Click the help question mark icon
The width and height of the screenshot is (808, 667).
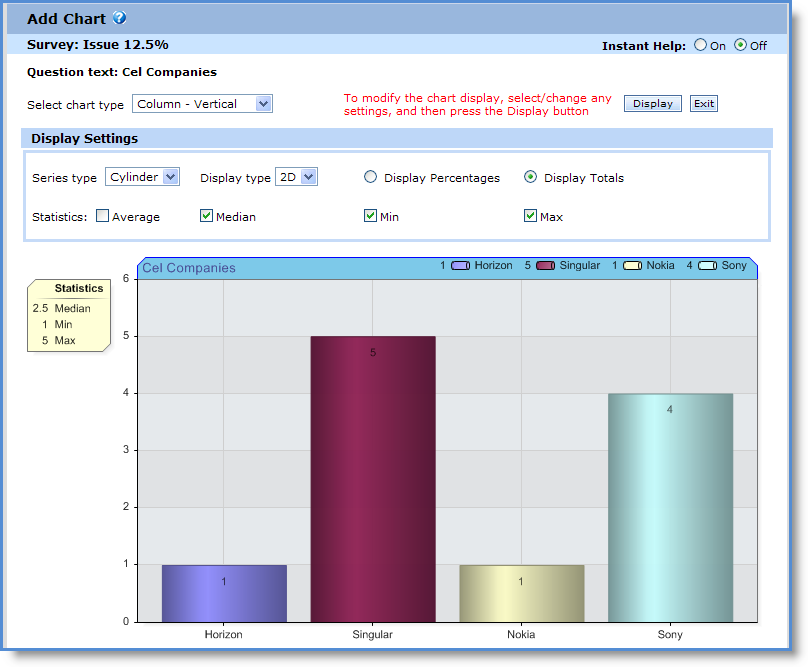[119, 18]
